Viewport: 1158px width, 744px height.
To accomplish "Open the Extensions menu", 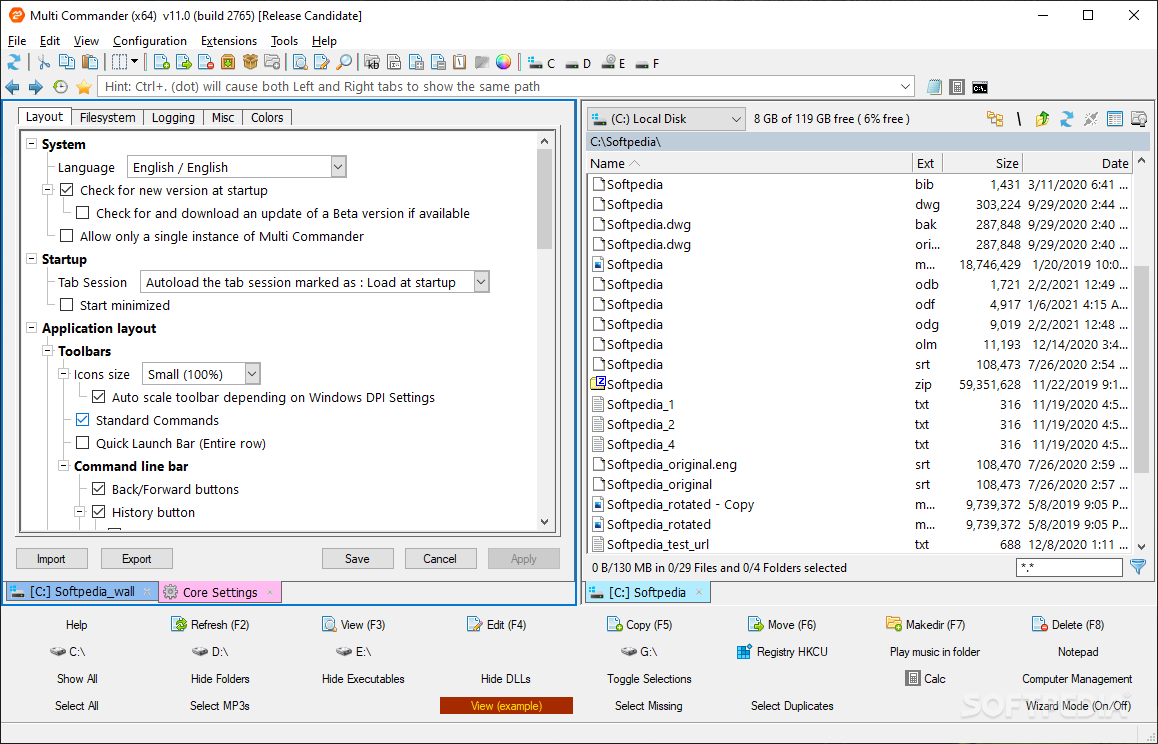I will pyautogui.click(x=229, y=41).
